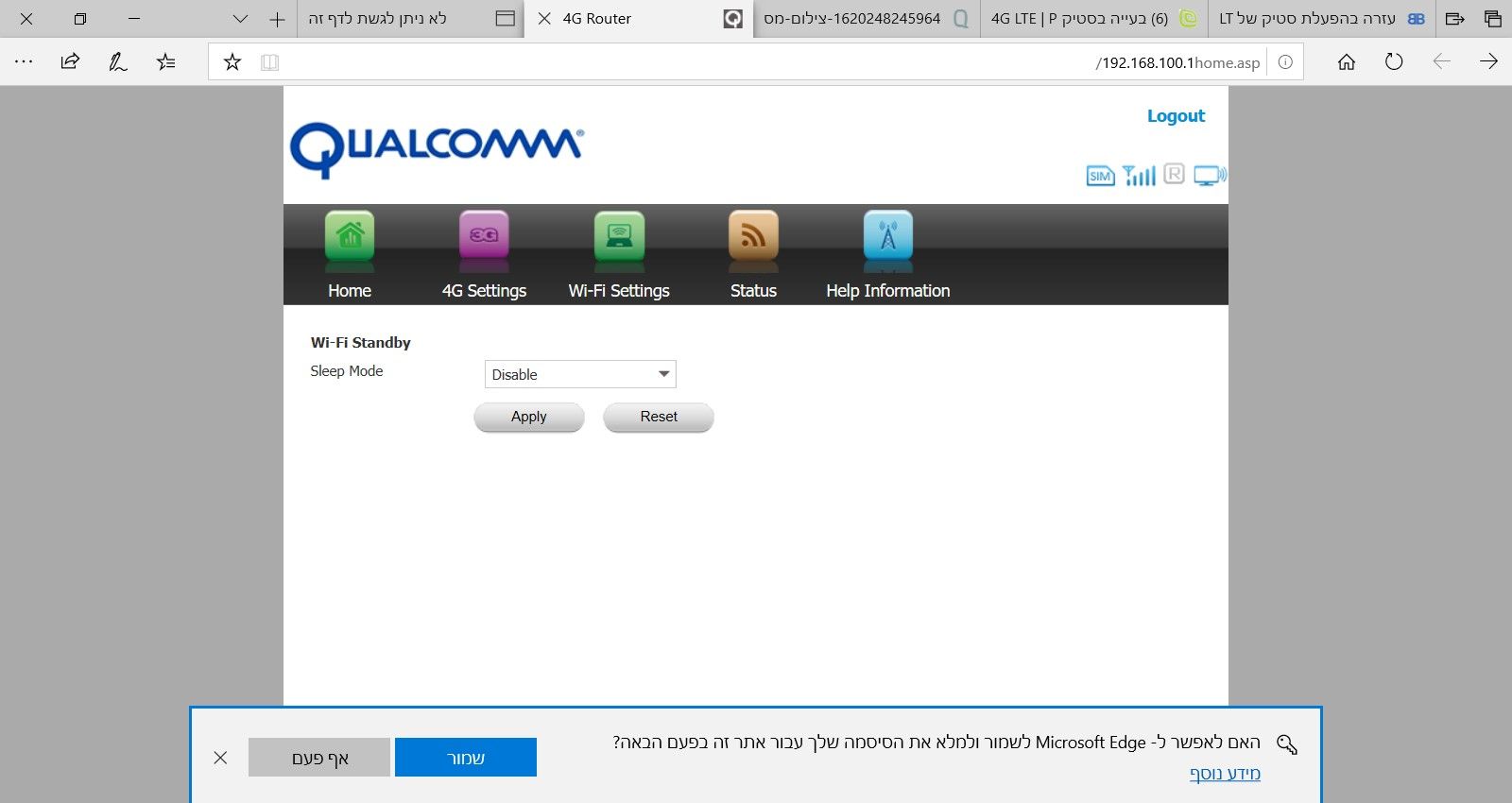This screenshot has width=1512, height=803.
Task: Expand the tab preview chevron
Action: point(240,19)
